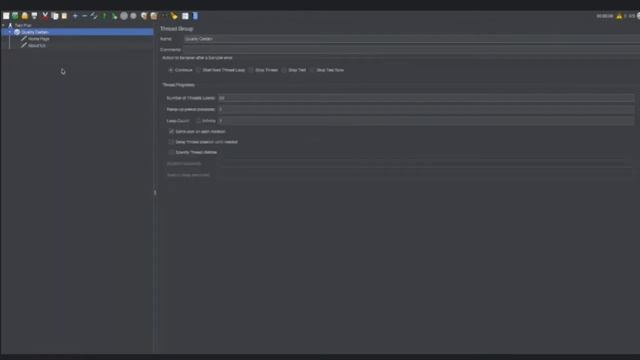Open Help using the blue toolbar icon
This screenshot has width=640, height=360.
click(x=195, y=16)
